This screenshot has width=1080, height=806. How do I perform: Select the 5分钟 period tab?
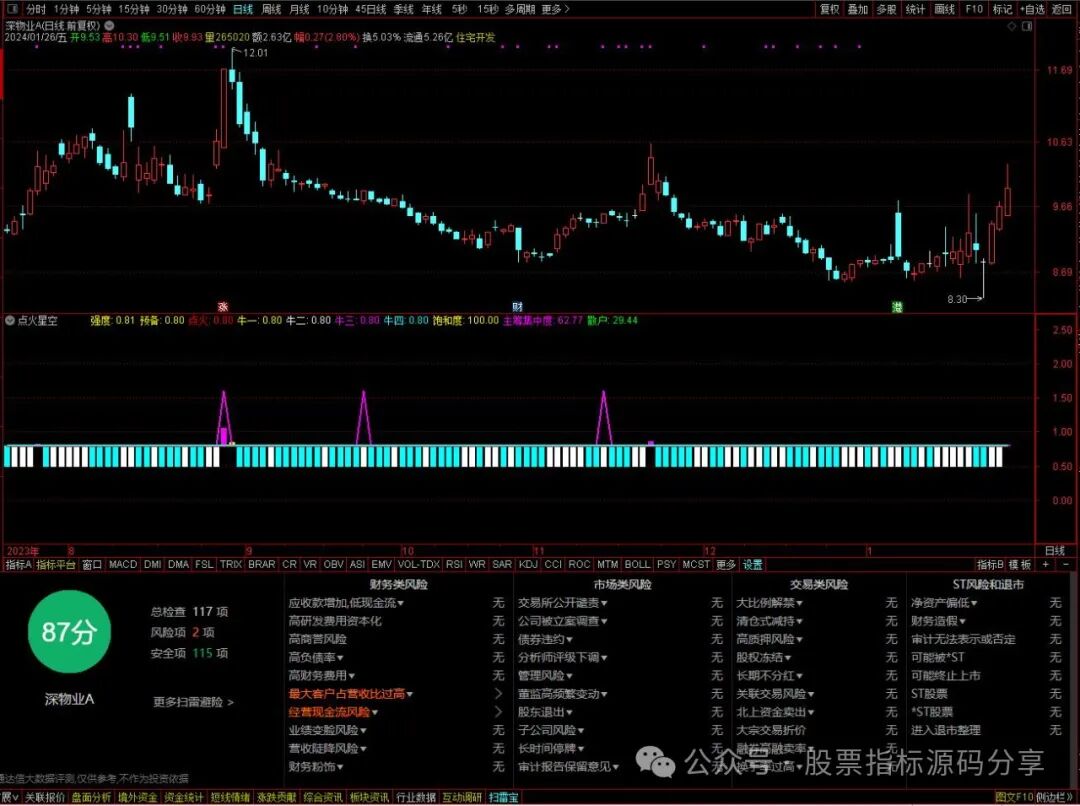98,9
